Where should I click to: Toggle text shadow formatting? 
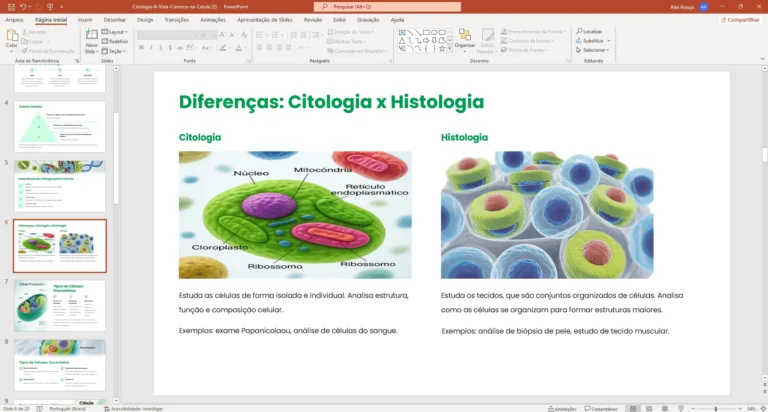(x=170, y=48)
